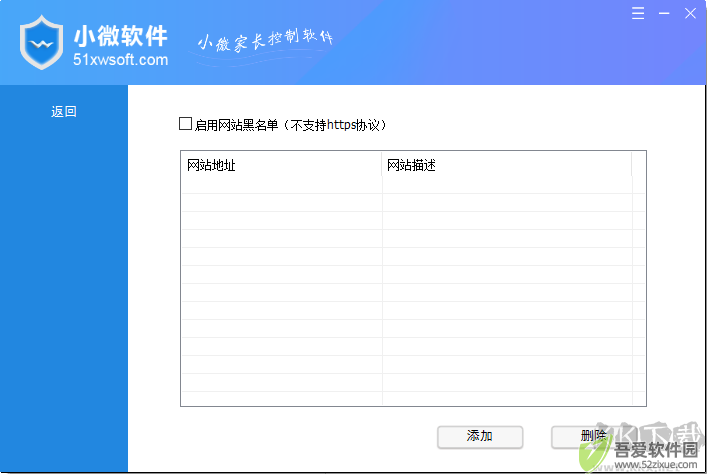
Task: Click the 网站描述 column header
Action: [507, 165]
